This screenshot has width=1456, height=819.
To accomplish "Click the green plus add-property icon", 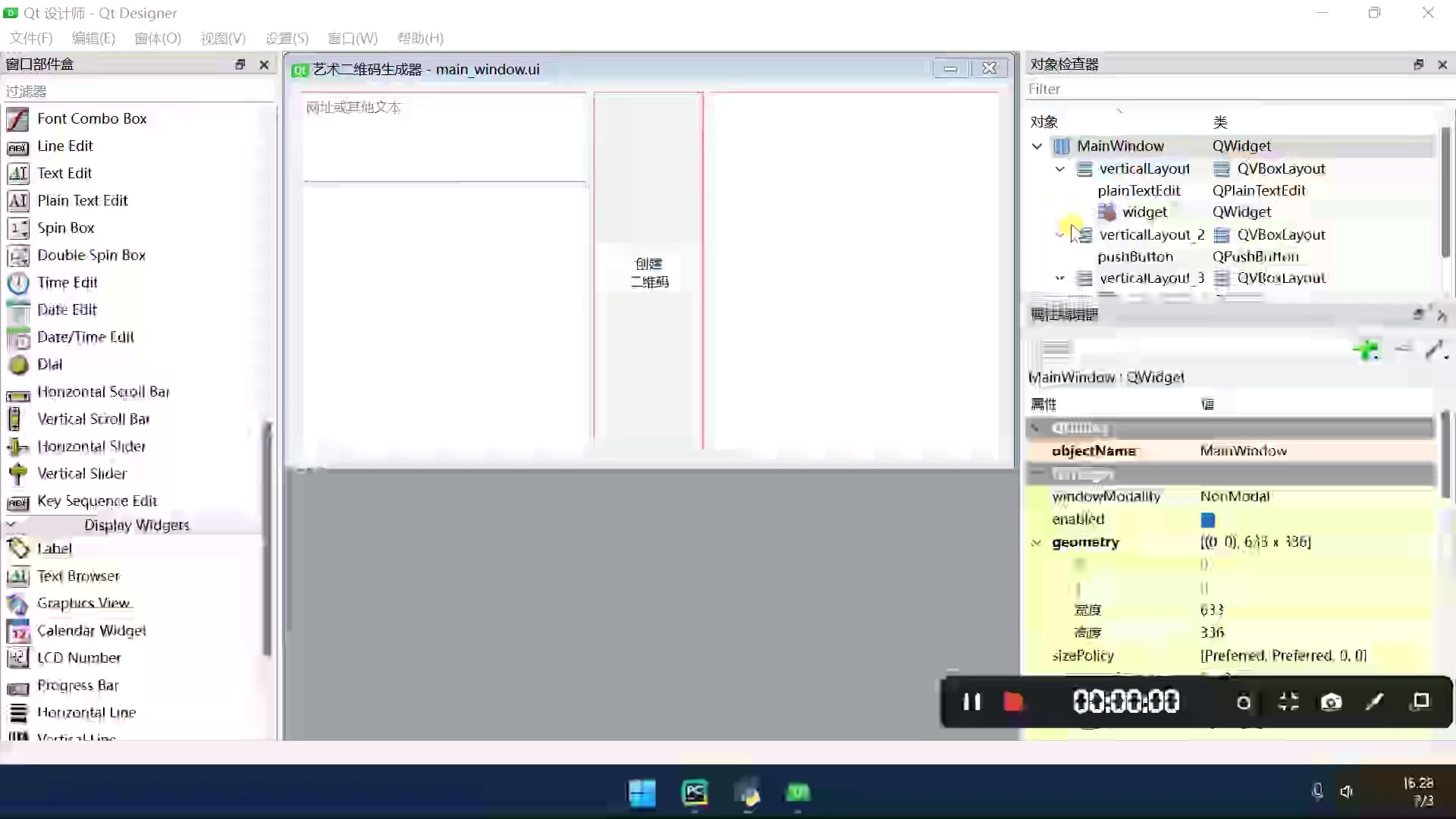I will click(1367, 350).
